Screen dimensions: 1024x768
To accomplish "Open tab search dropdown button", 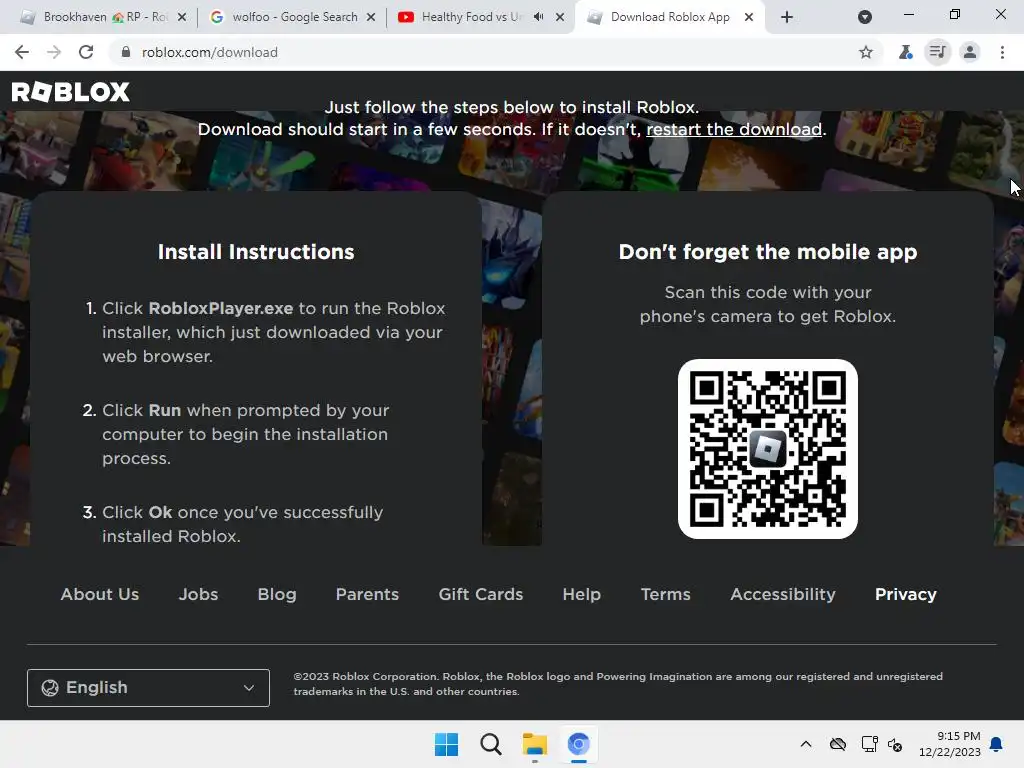I will click(865, 17).
